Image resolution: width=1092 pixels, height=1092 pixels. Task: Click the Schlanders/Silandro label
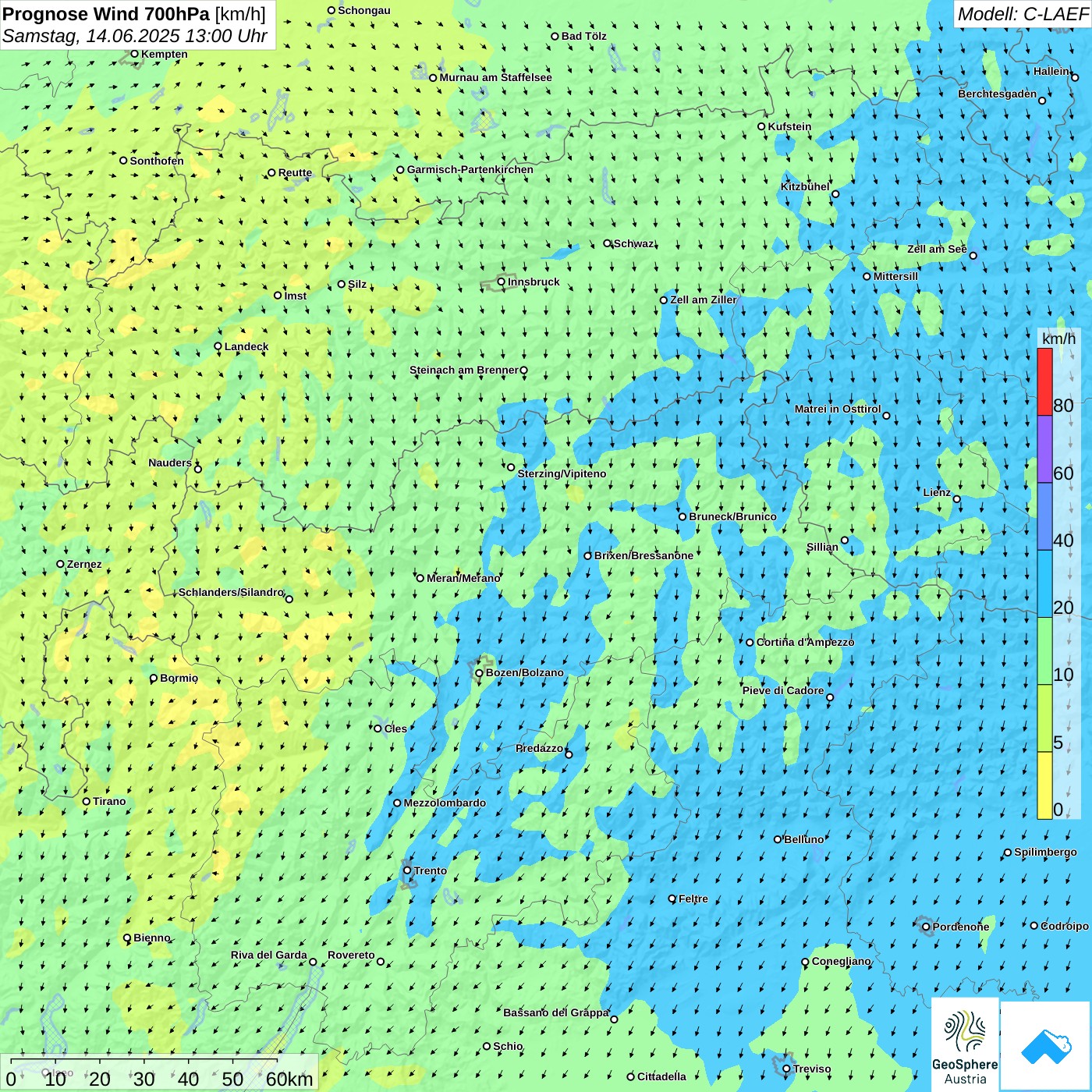[231, 592]
